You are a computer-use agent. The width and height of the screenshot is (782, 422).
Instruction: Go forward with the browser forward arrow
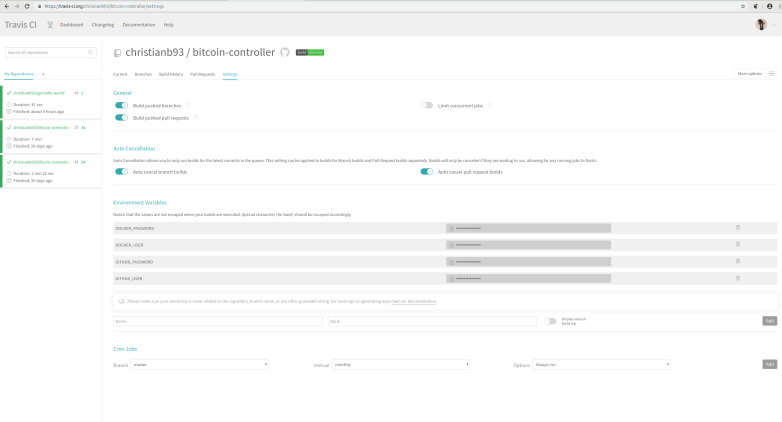(16, 6)
